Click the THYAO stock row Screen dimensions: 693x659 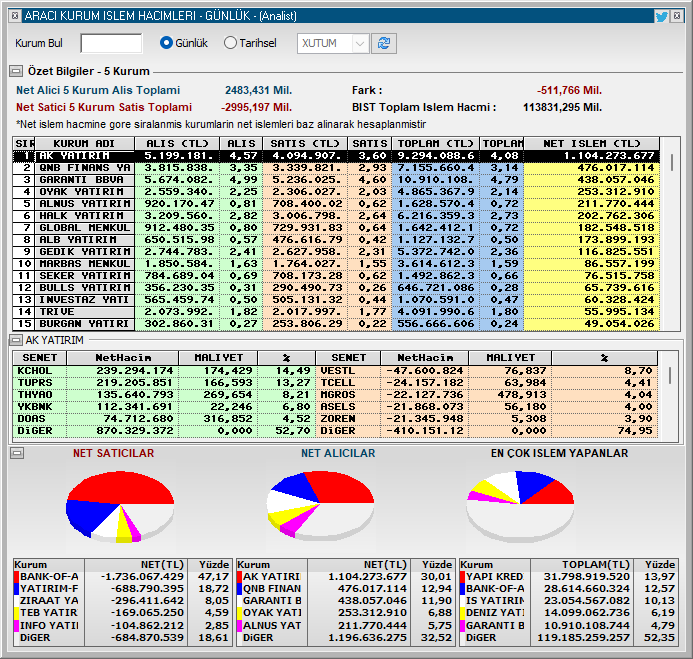pos(164,395)
